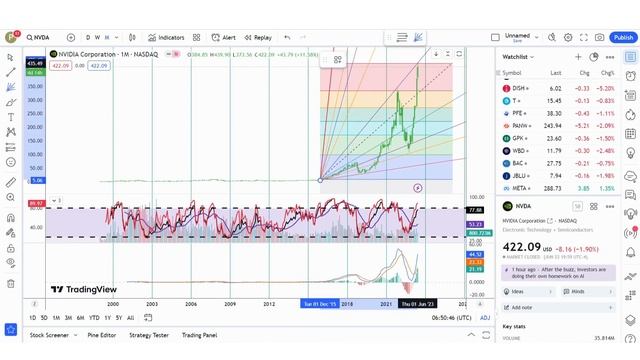The height and width of the screenshot is (360, 640).
Task: Open the quick search magnifier
Action: point(552,38)
